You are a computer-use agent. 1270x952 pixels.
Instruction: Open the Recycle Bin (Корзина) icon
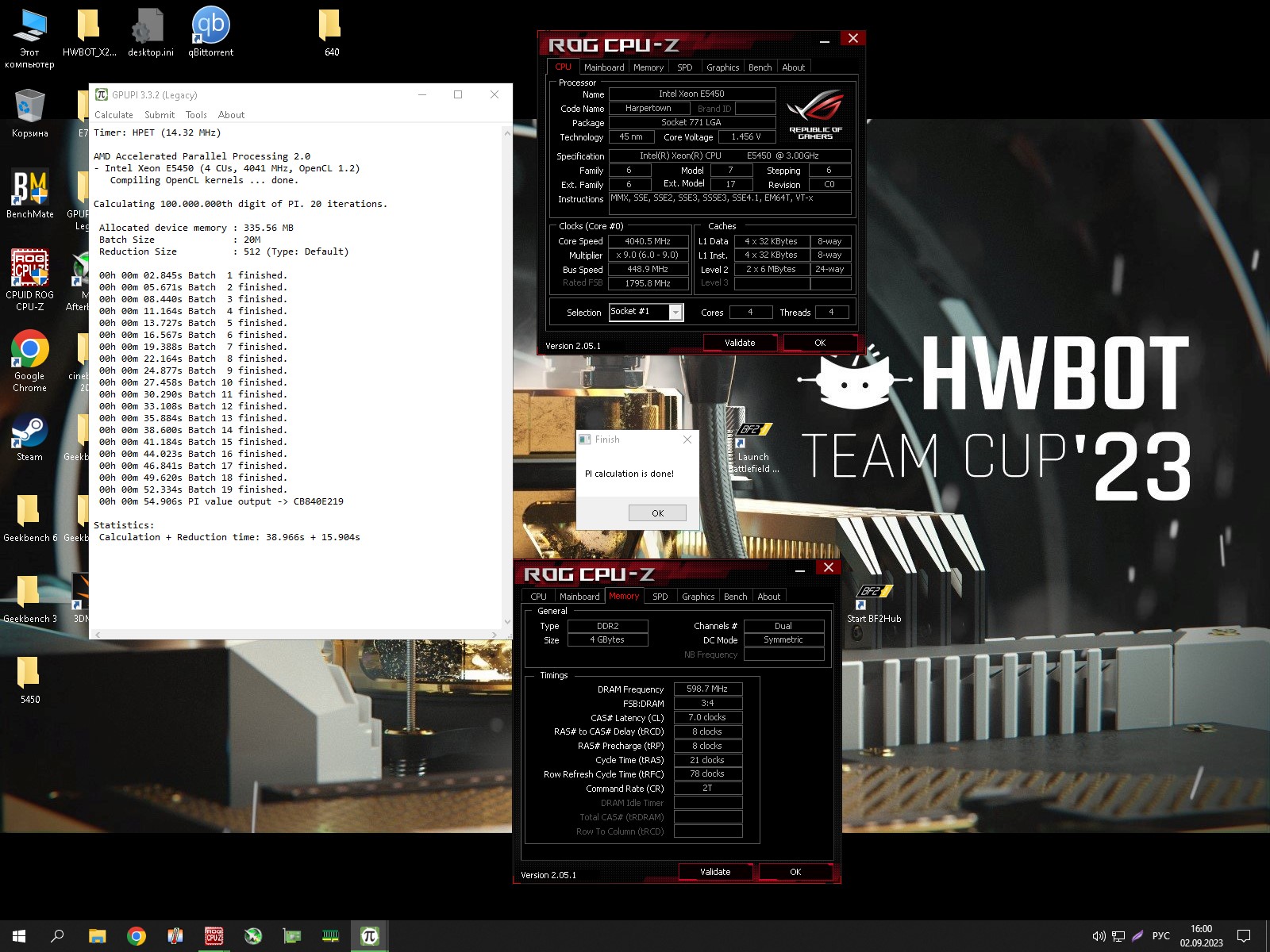(29, 113)
